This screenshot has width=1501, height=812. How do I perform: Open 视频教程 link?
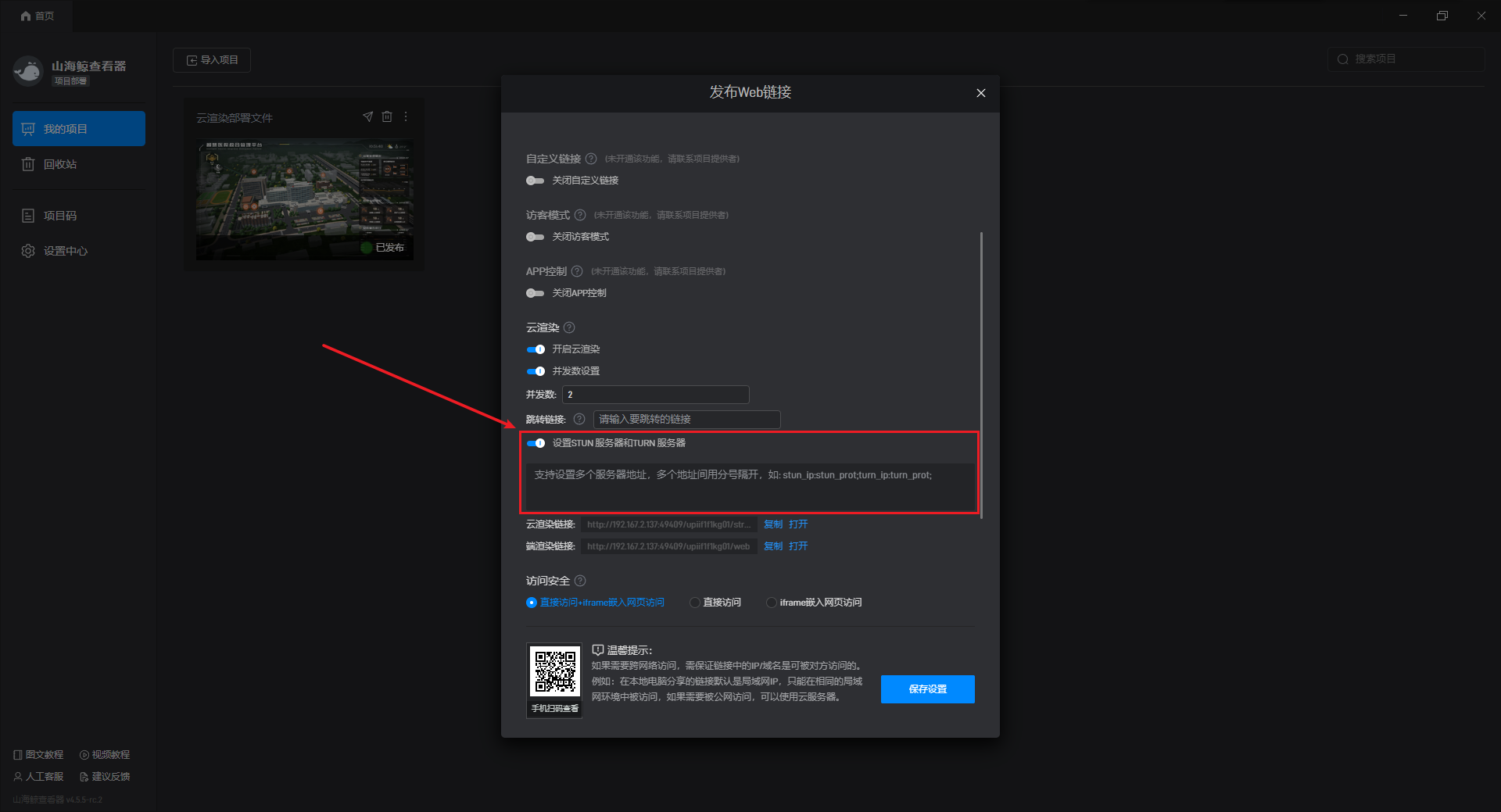click(x=105, y=755)
